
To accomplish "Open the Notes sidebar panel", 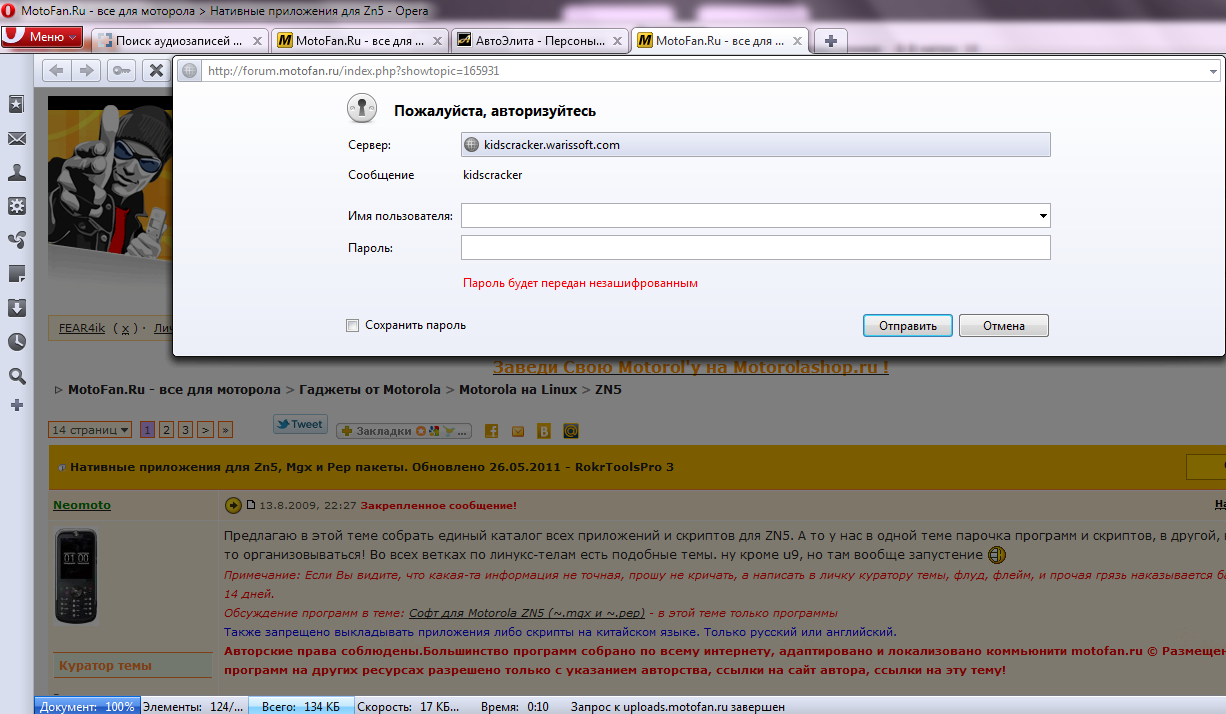I will click(x=17, y=274).
